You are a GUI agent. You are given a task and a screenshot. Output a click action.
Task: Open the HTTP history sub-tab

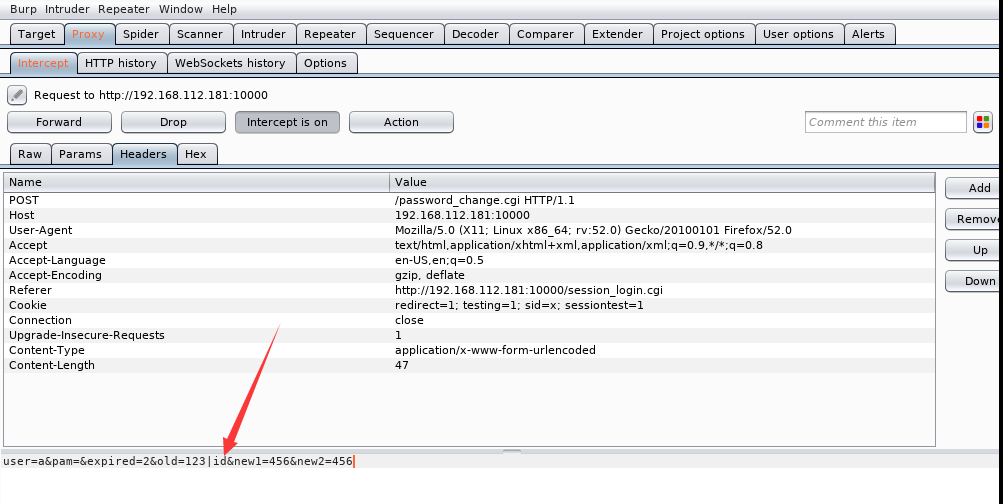tap(120, 63)
